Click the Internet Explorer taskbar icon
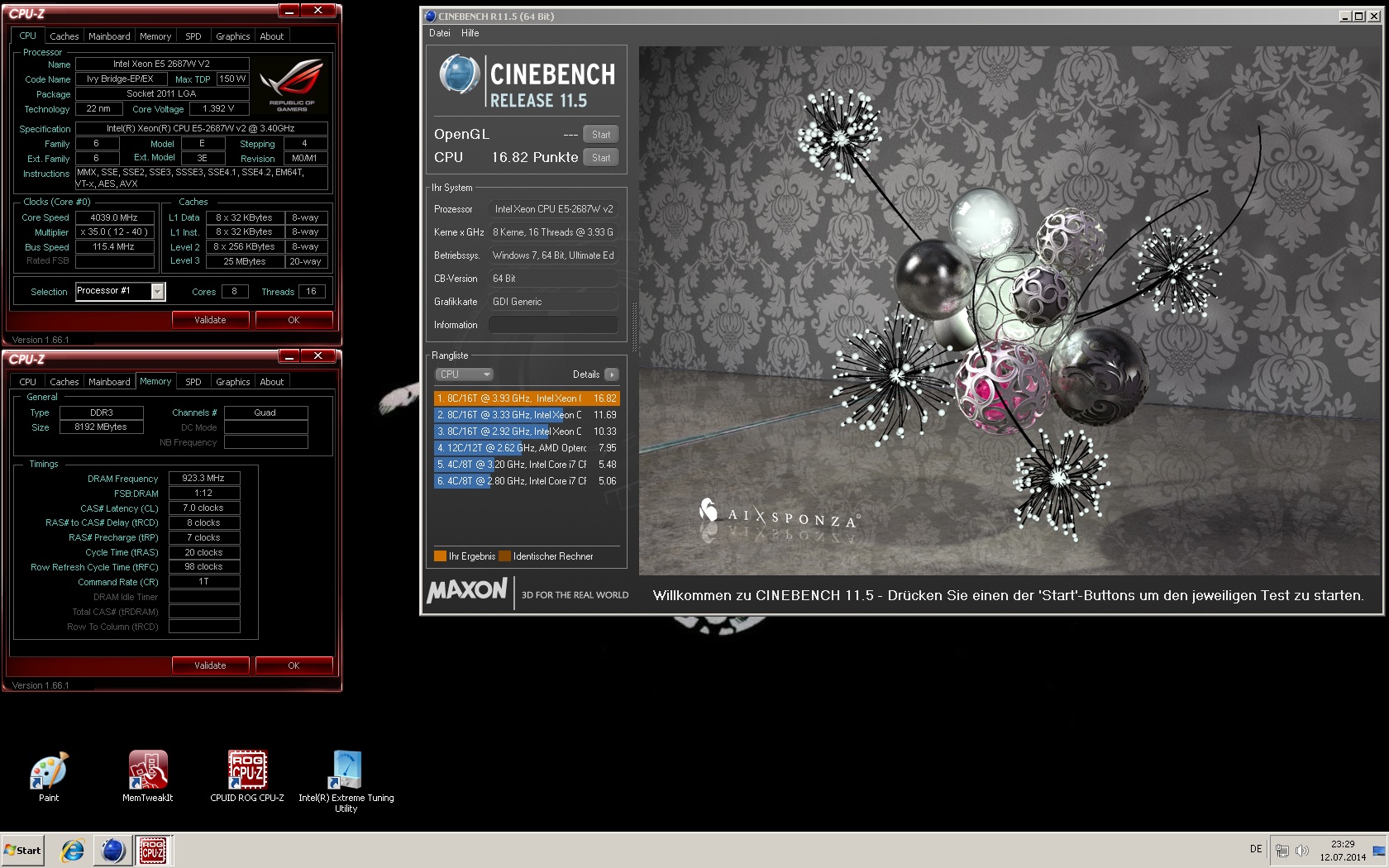Image resolution: width=1389 pixels, height=868 pixels. [73, 850]
